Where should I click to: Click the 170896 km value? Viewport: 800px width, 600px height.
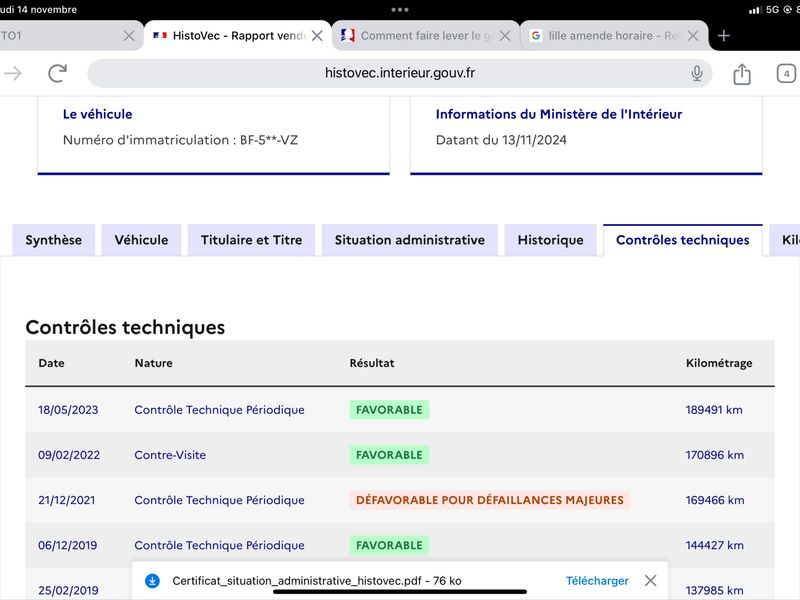pyautogui.click(x=714, y=455)
